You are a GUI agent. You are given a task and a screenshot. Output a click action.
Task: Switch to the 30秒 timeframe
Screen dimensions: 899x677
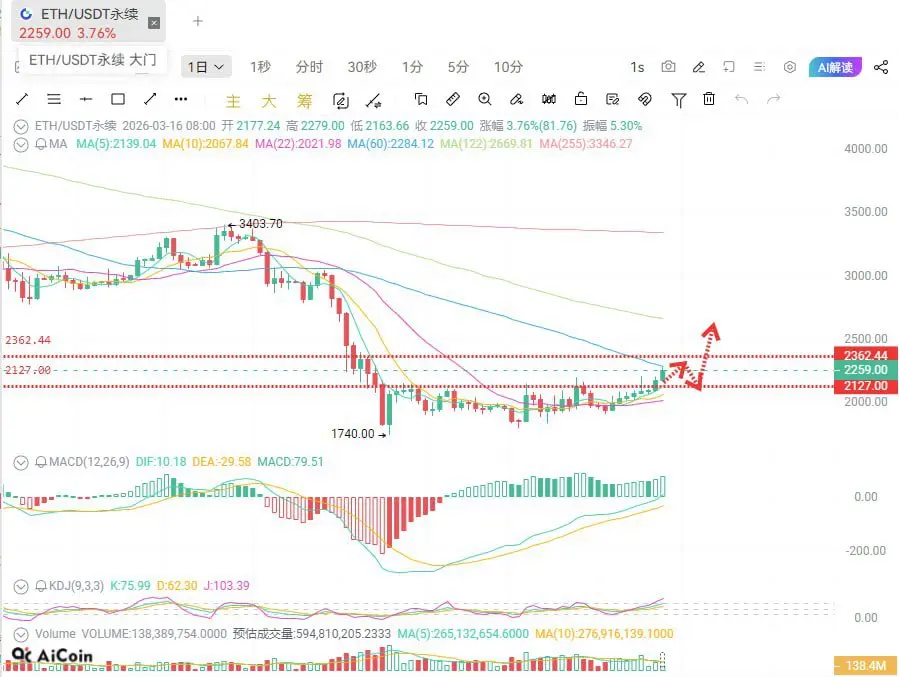pyautogui.click(x=362, y=67)
